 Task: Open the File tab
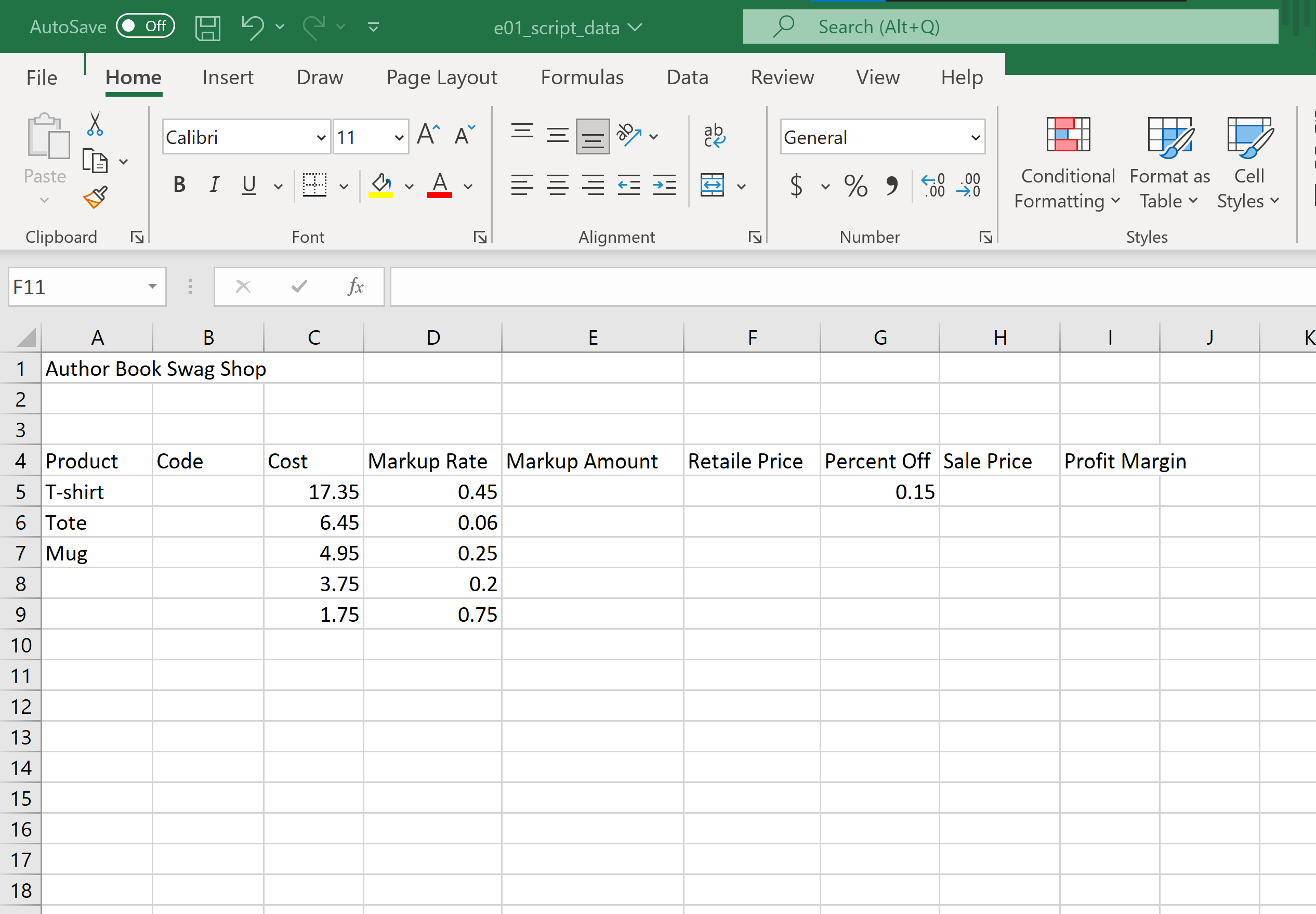pos(42,77)
